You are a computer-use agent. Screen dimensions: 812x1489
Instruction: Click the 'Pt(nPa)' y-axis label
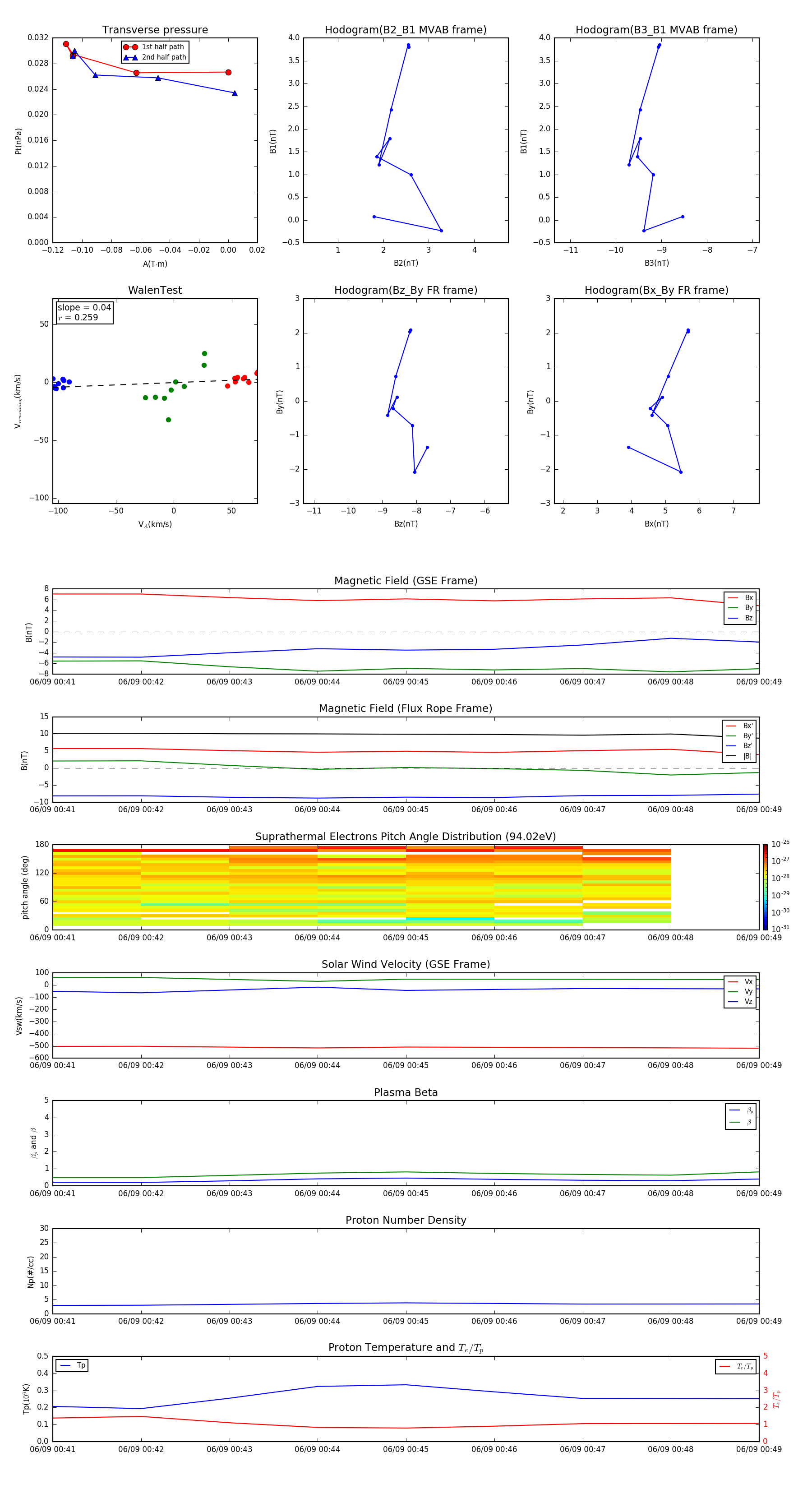click(x=18, y=140)
